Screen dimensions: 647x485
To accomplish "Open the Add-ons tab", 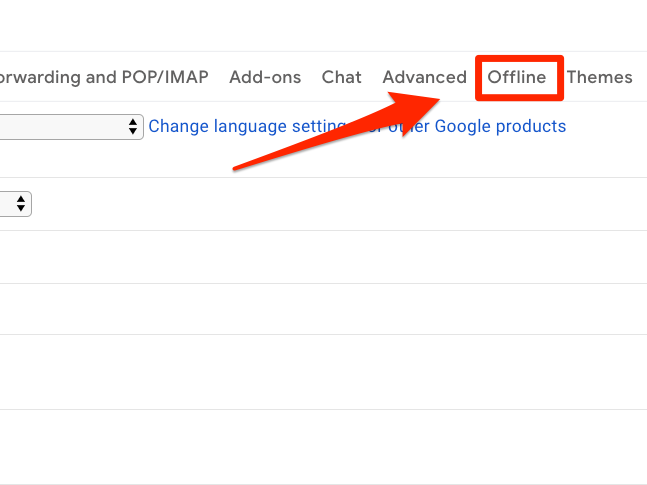I will (265, 77).
